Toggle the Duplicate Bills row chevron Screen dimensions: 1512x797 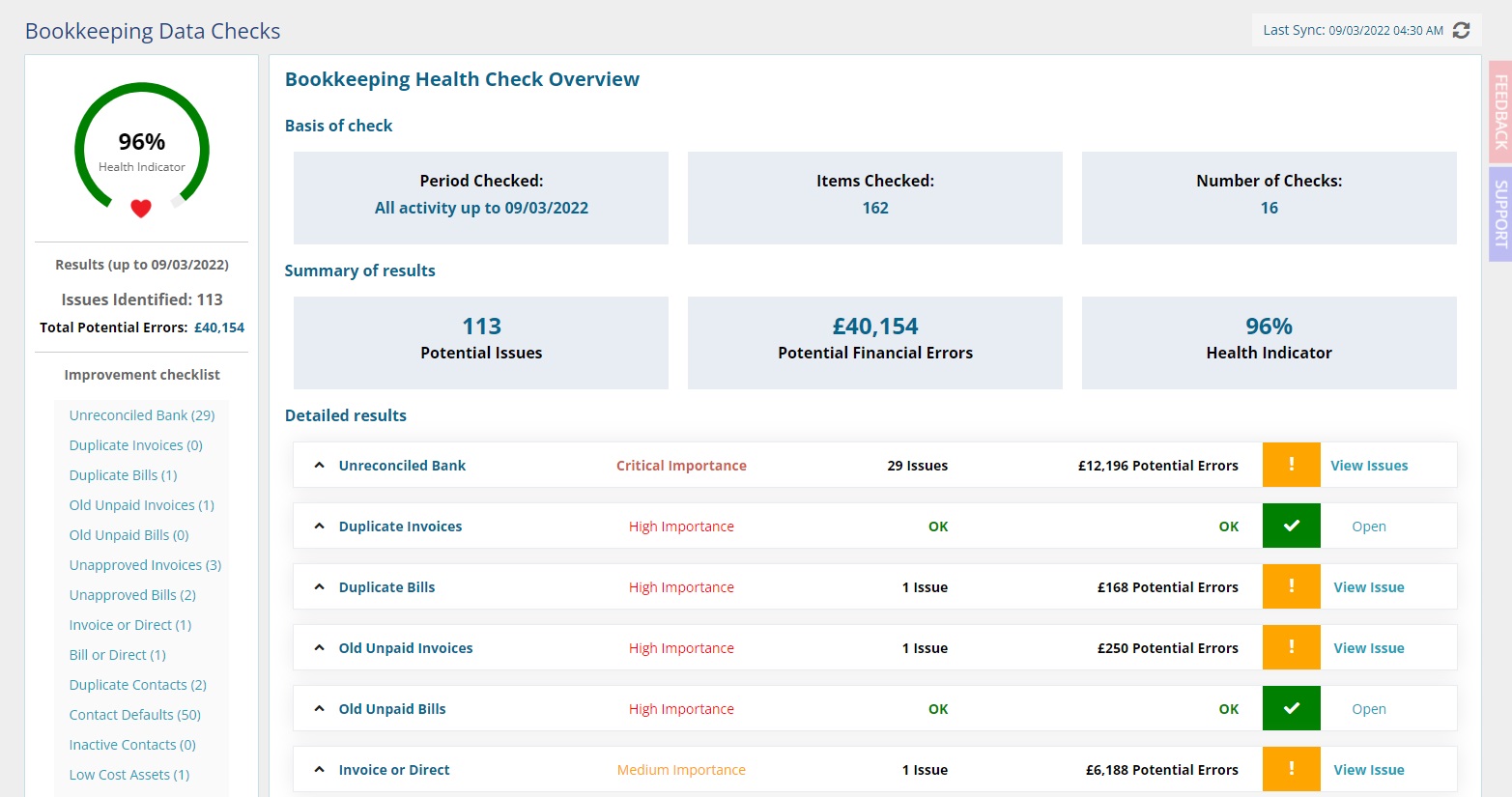[319, 587]
